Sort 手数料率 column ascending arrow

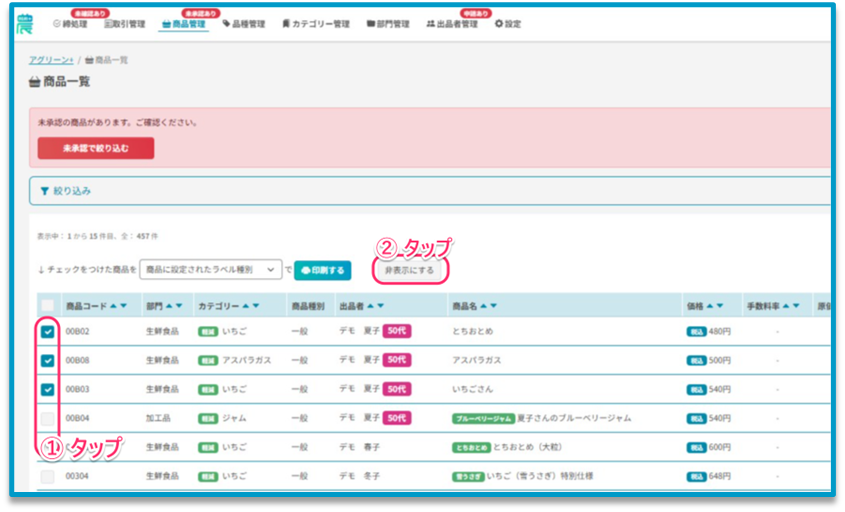786,306
